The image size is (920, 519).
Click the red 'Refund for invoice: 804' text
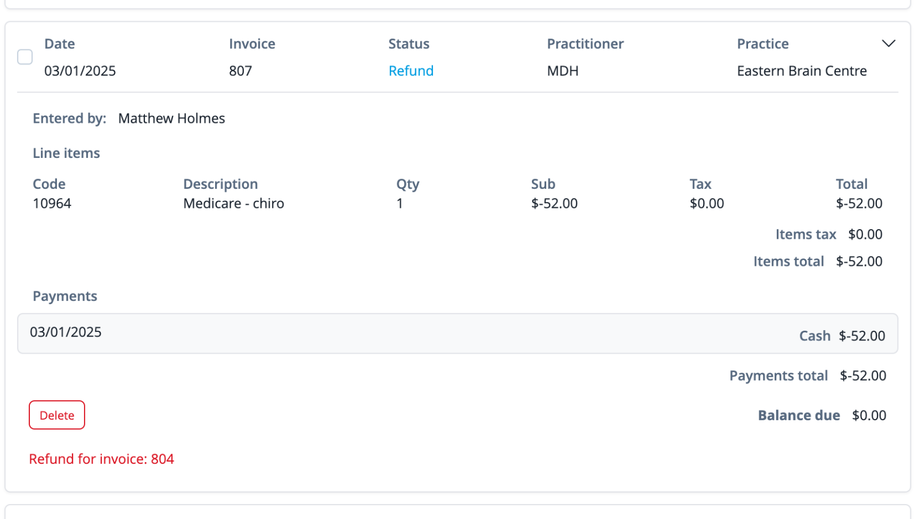(101, 459)
